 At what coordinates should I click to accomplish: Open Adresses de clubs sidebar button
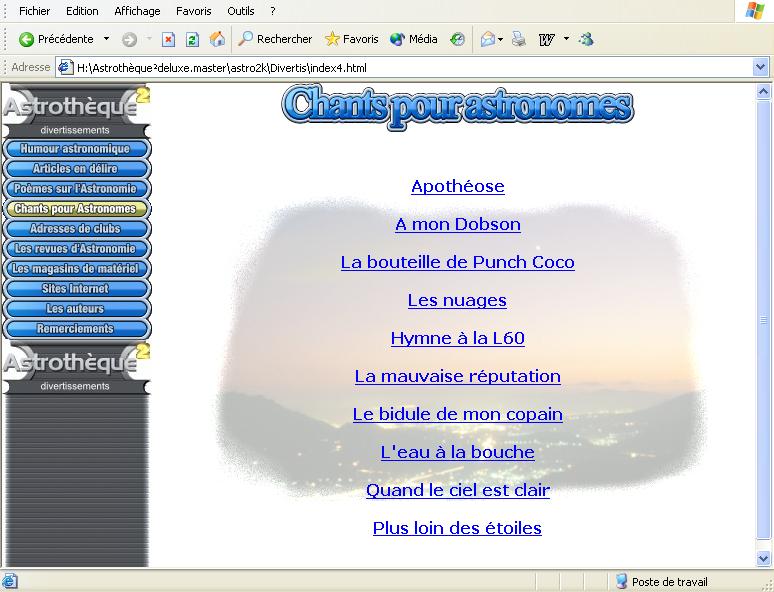pos(76,229)
